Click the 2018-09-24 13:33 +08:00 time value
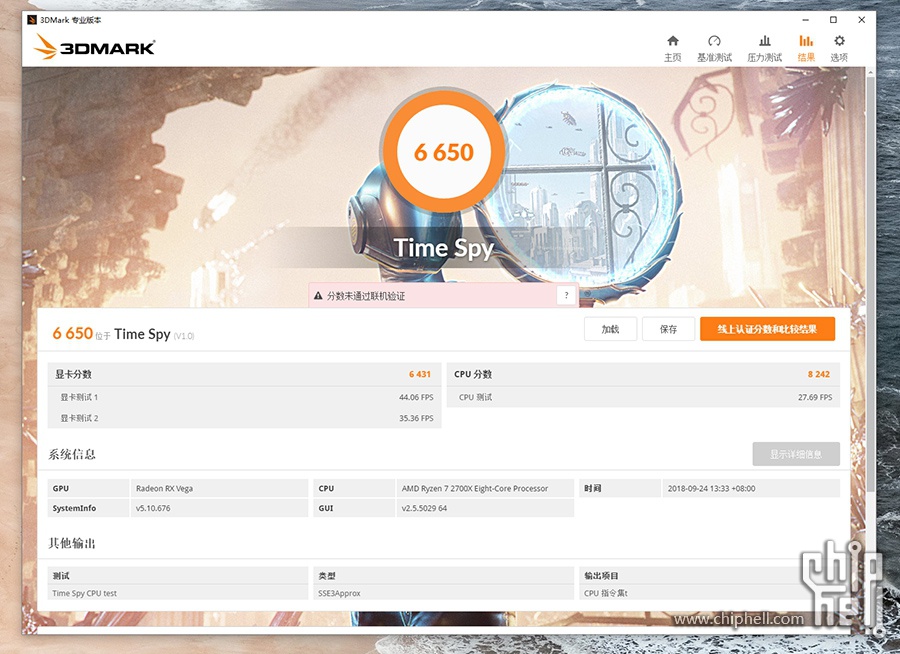 click(711, 489)
